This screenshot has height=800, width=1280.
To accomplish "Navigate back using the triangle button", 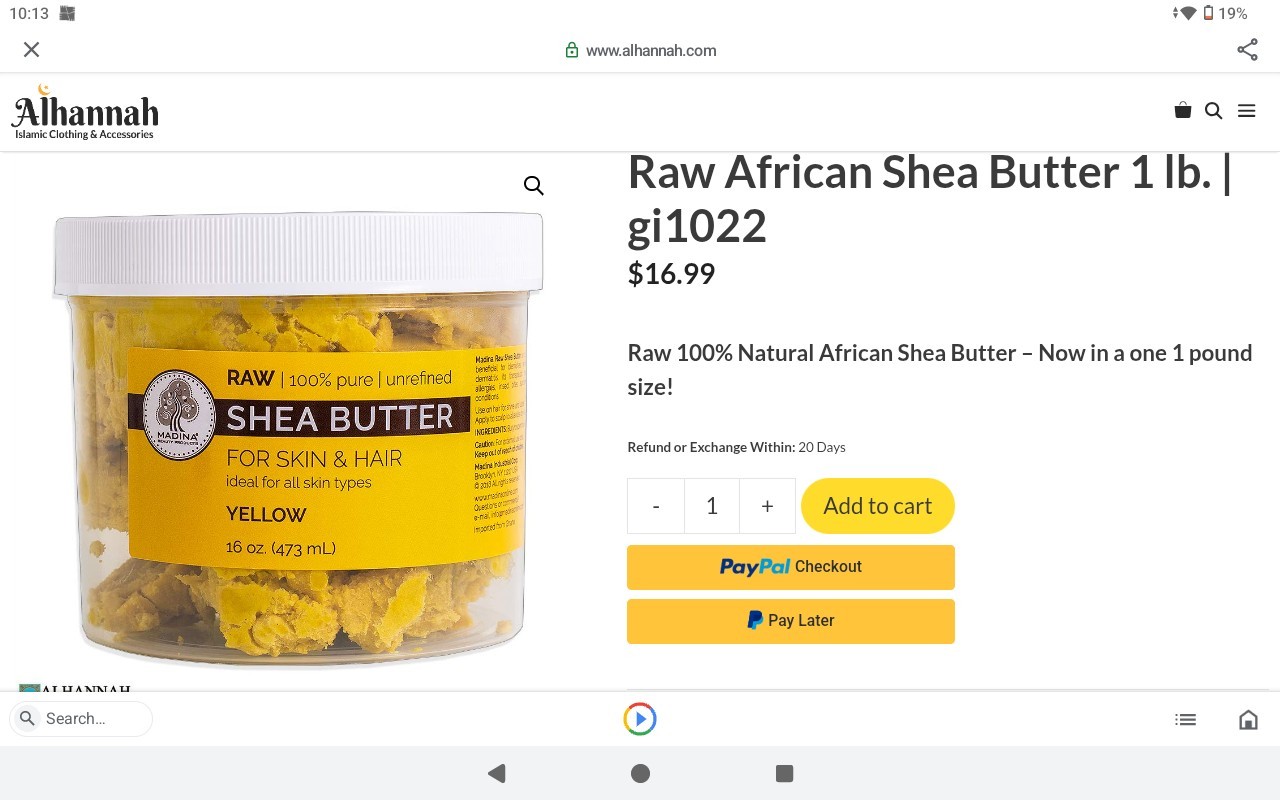I will (x=497, y=773).
